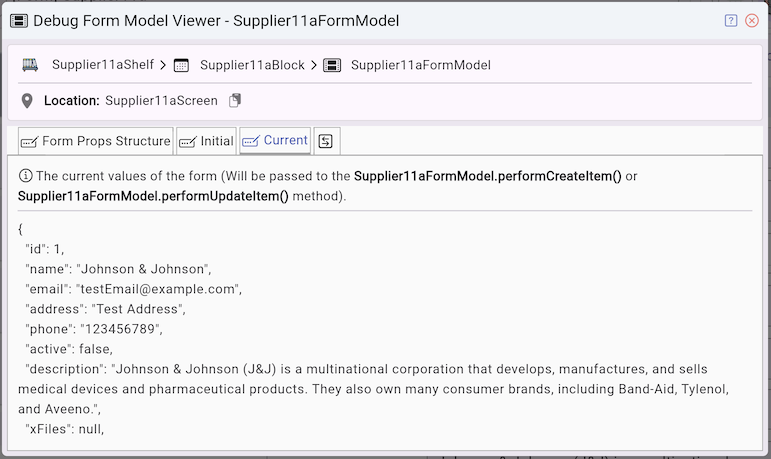Click the info icon beside the description
Viewport: 771px width, 459px height.
click(25, 176)
